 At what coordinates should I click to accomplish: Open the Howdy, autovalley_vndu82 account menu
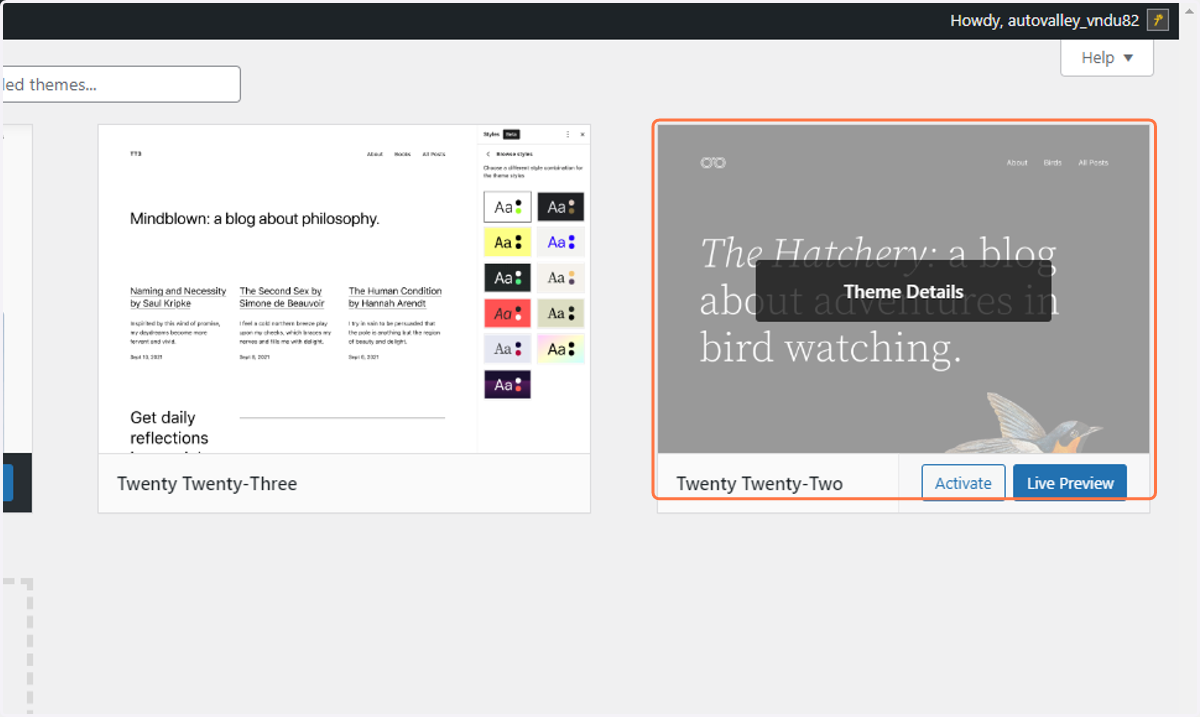coord(1059,20)
